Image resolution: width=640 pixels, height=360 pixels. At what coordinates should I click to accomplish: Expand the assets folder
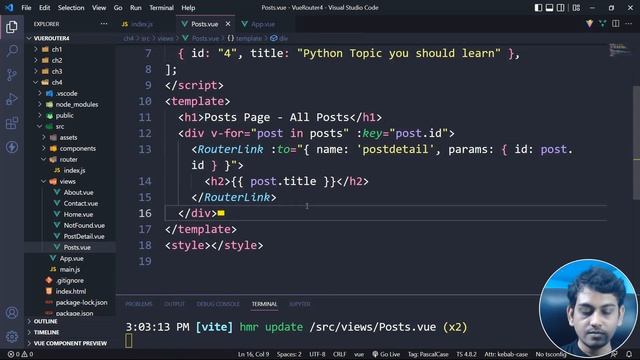[70, 137]
